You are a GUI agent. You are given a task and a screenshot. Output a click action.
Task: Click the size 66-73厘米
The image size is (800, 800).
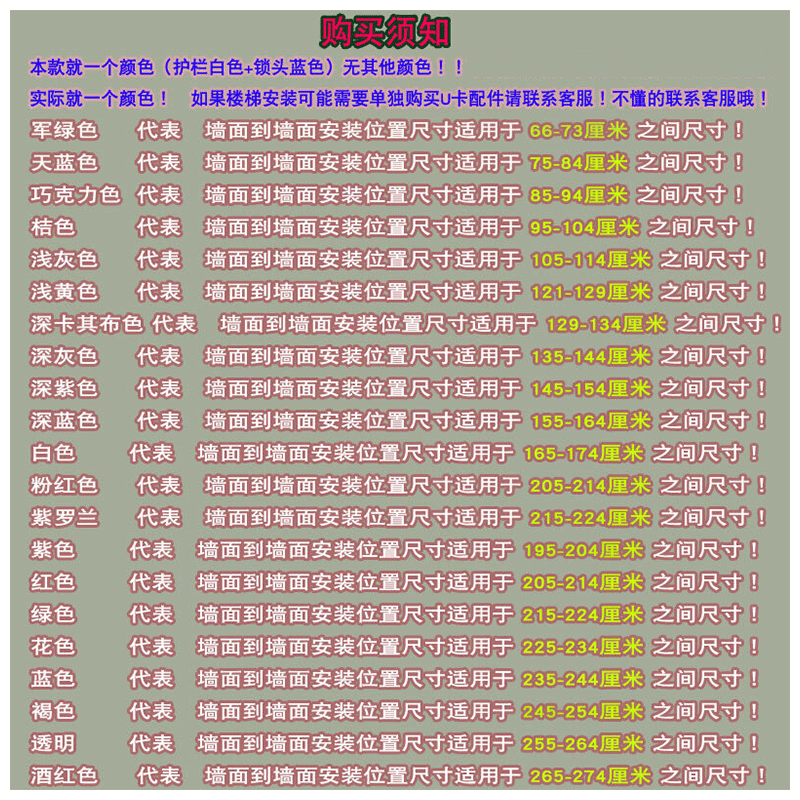(x=578, y=131)
